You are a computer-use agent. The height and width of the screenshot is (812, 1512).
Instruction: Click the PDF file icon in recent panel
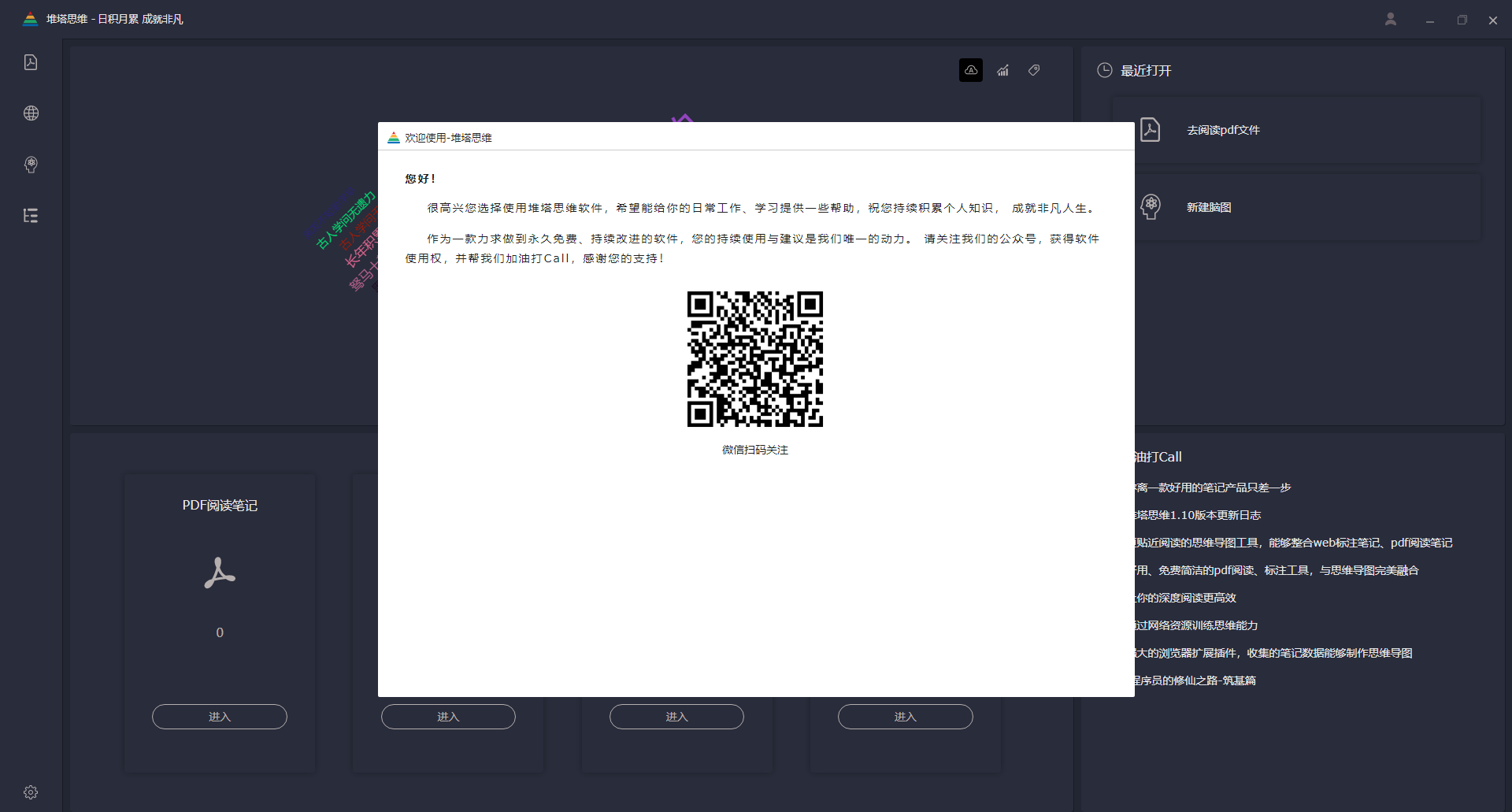[1151, 130]
